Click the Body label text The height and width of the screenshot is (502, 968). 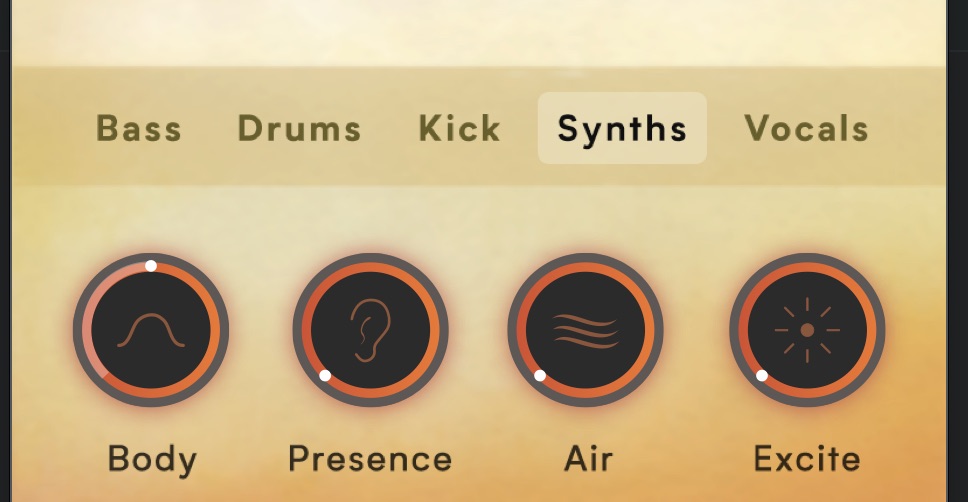coord(152,460)
